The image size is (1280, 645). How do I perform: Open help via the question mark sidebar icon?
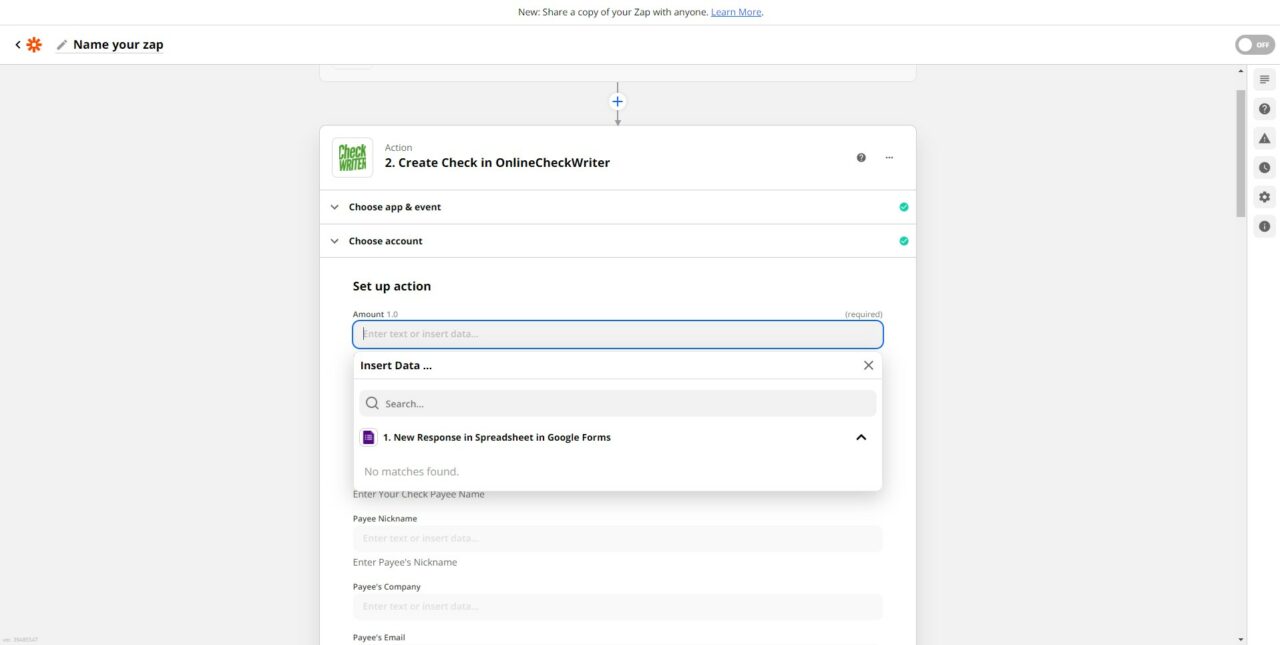[x=1263, y=108]
